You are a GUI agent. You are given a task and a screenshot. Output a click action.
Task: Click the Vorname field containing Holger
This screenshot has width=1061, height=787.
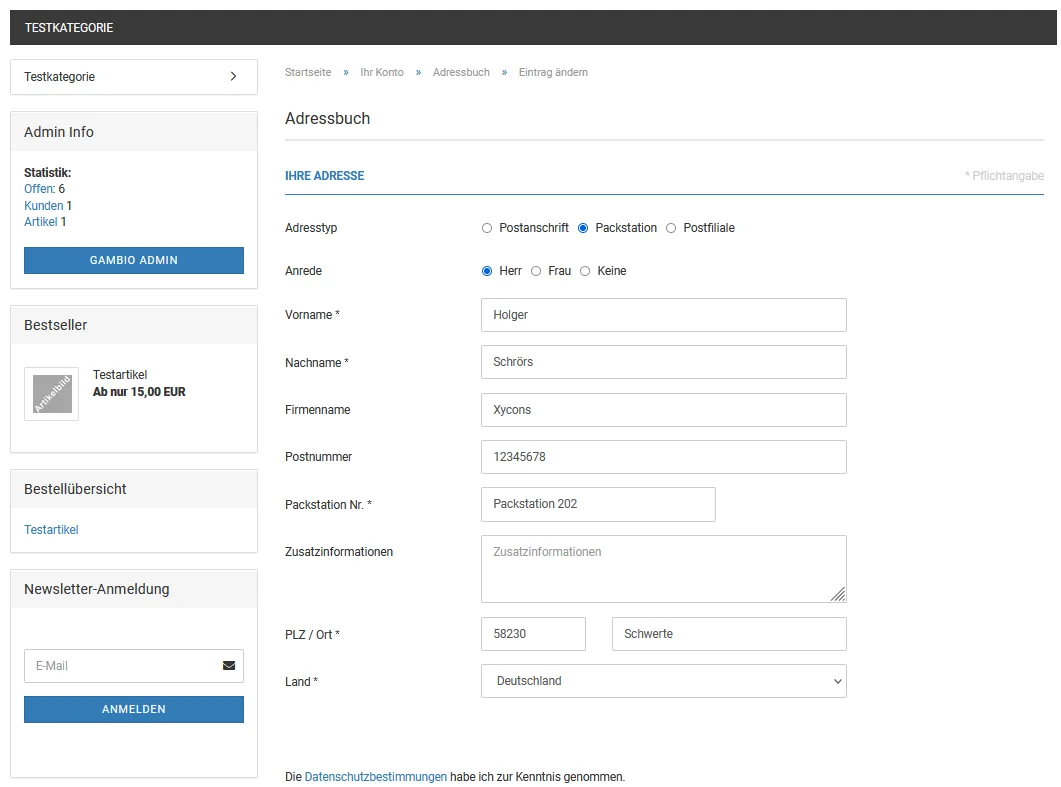point(664,315)
